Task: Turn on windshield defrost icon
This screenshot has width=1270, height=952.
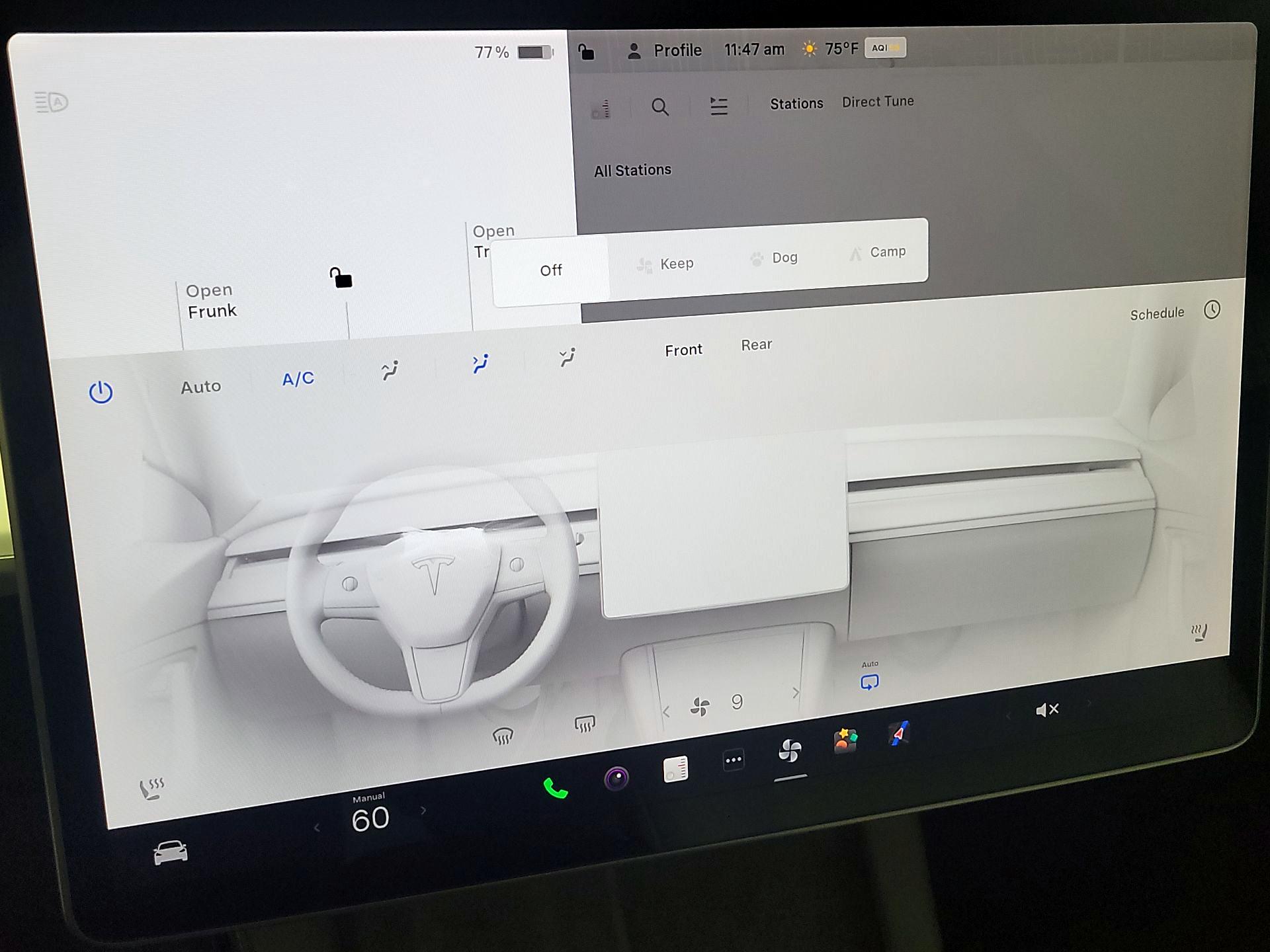Action: pyautogui.click(x=503, y=736)
